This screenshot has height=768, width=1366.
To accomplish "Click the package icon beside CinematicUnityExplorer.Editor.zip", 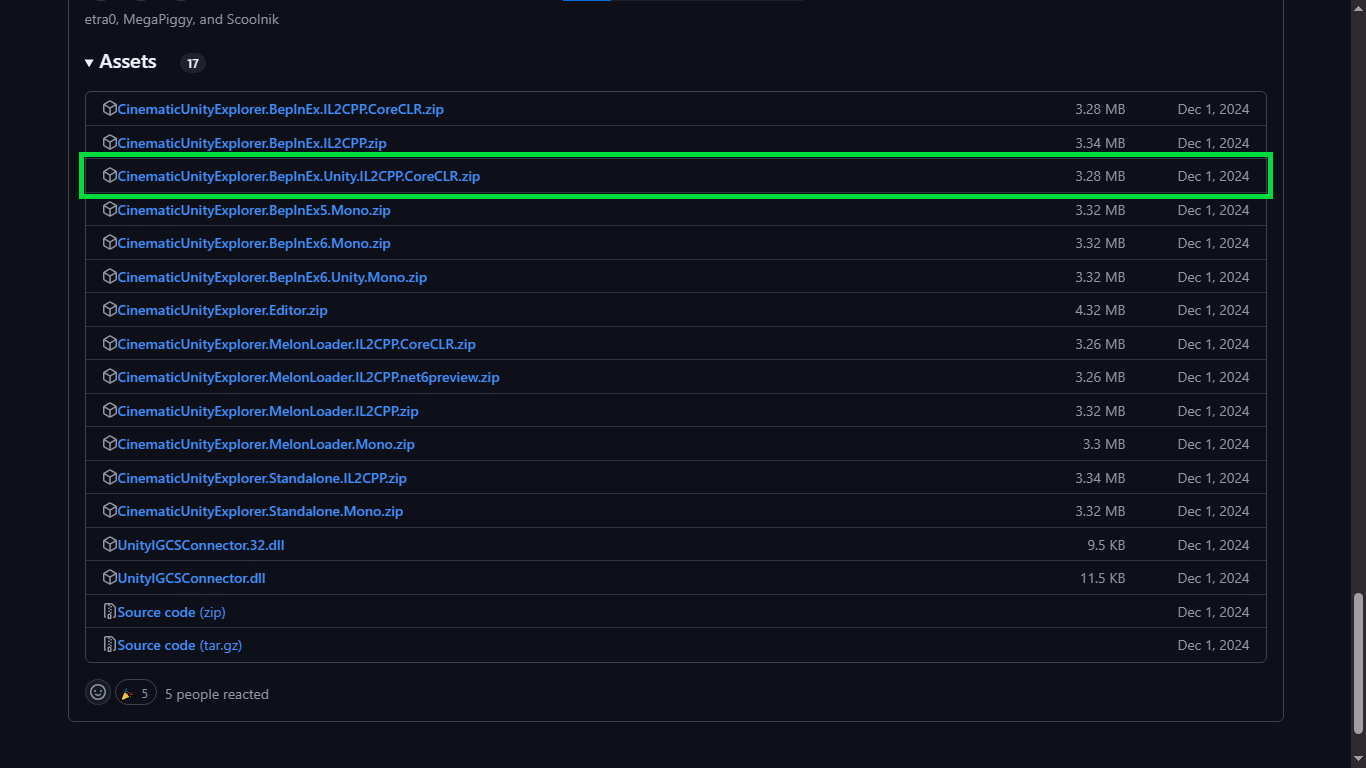I will pos(110,310).
